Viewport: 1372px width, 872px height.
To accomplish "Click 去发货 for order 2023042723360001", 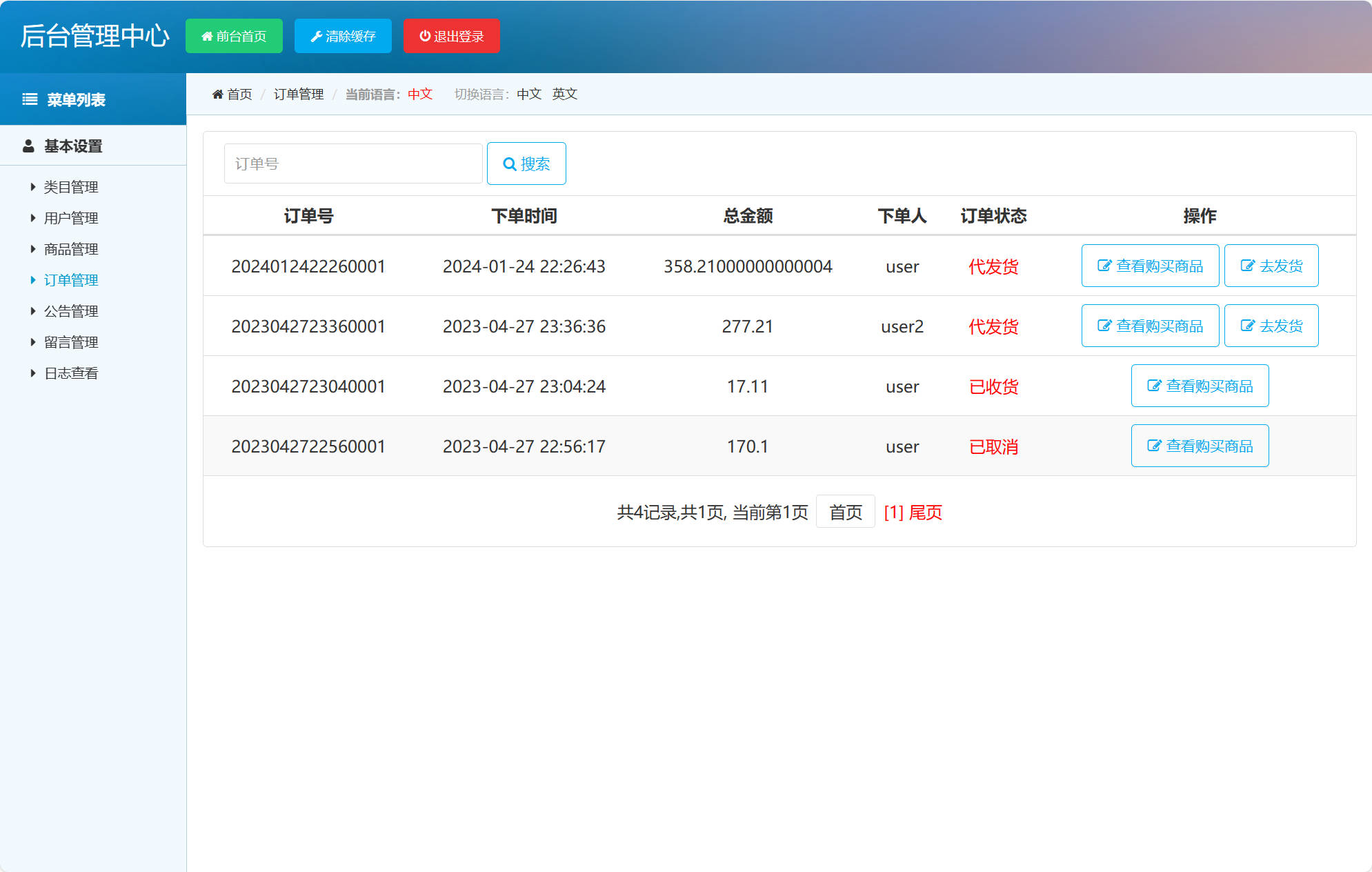I will pos(1271,325).
